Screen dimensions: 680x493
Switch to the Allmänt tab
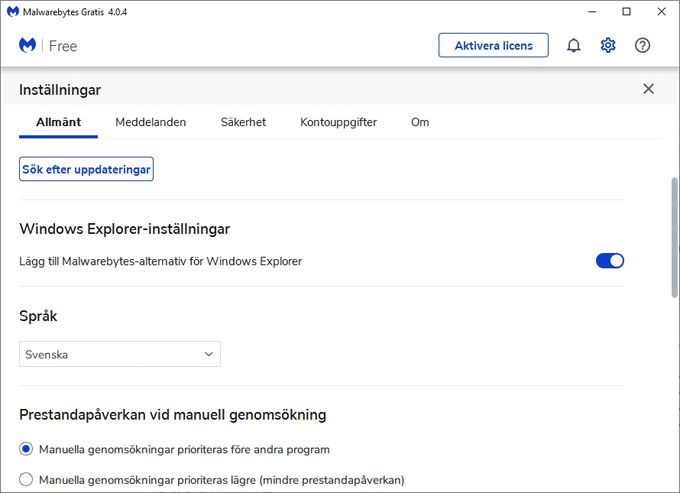[x=59, y=122]
